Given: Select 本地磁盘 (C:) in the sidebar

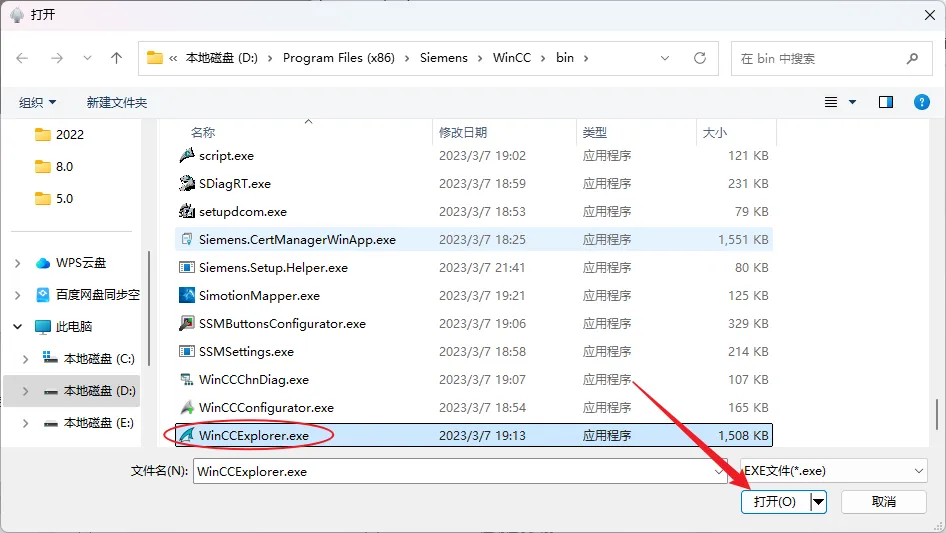Looking at the screenshot, I should click(99, 359).
